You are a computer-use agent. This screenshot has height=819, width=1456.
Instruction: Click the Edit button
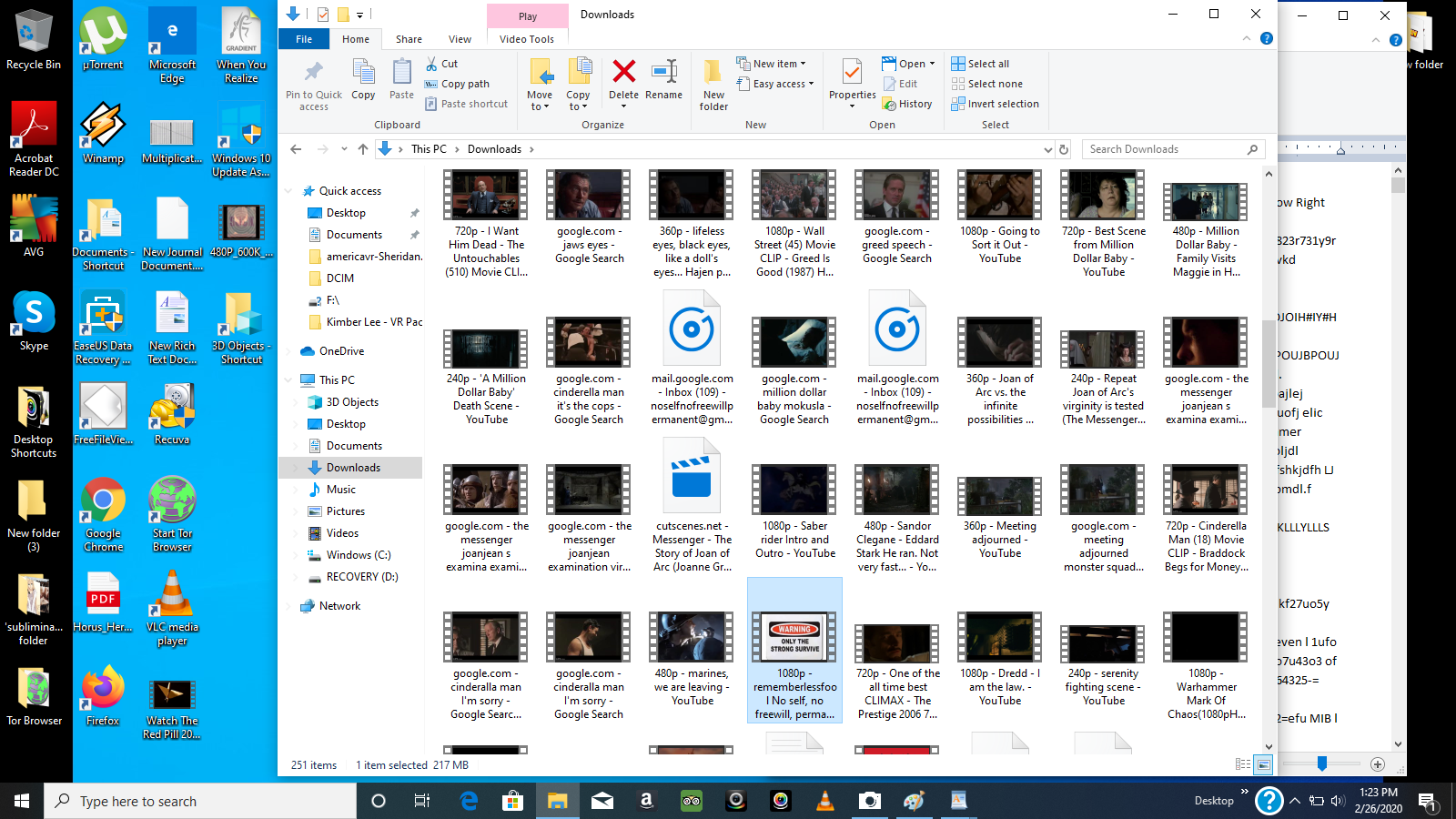click(899, 84)
